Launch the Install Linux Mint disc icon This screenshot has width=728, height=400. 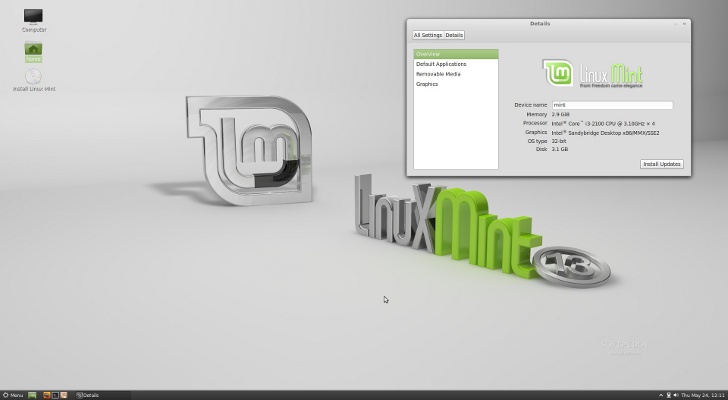coord(34,80)
